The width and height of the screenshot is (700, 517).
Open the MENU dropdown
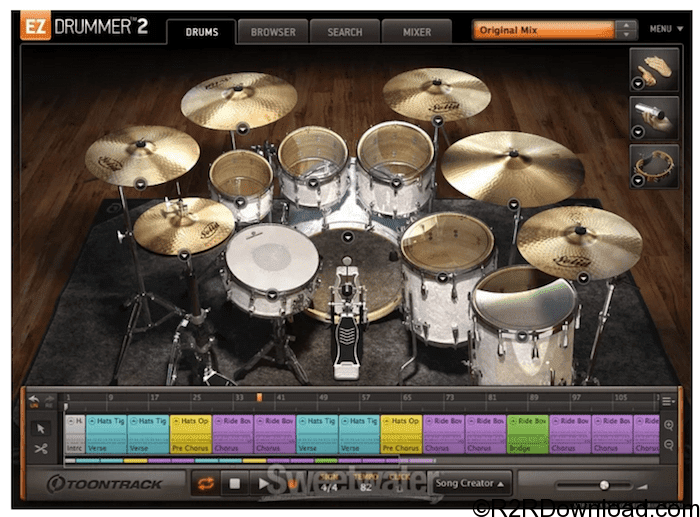click(666, 29)
